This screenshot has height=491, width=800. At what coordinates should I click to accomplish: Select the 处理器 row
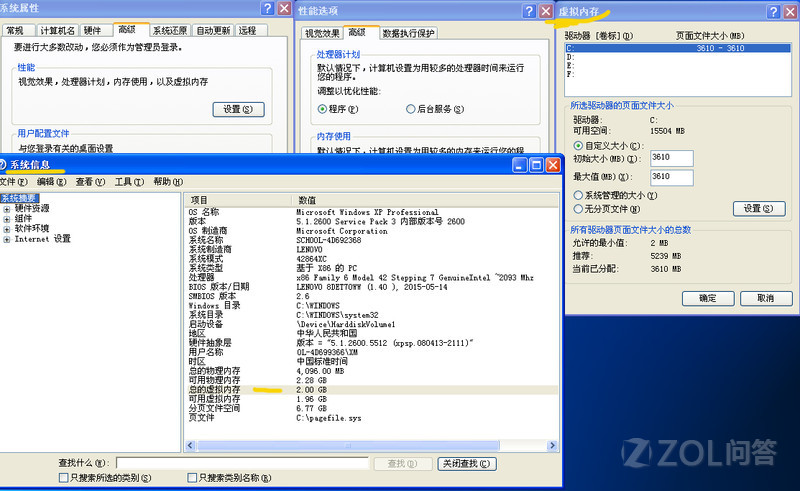(x=371, y=277)
